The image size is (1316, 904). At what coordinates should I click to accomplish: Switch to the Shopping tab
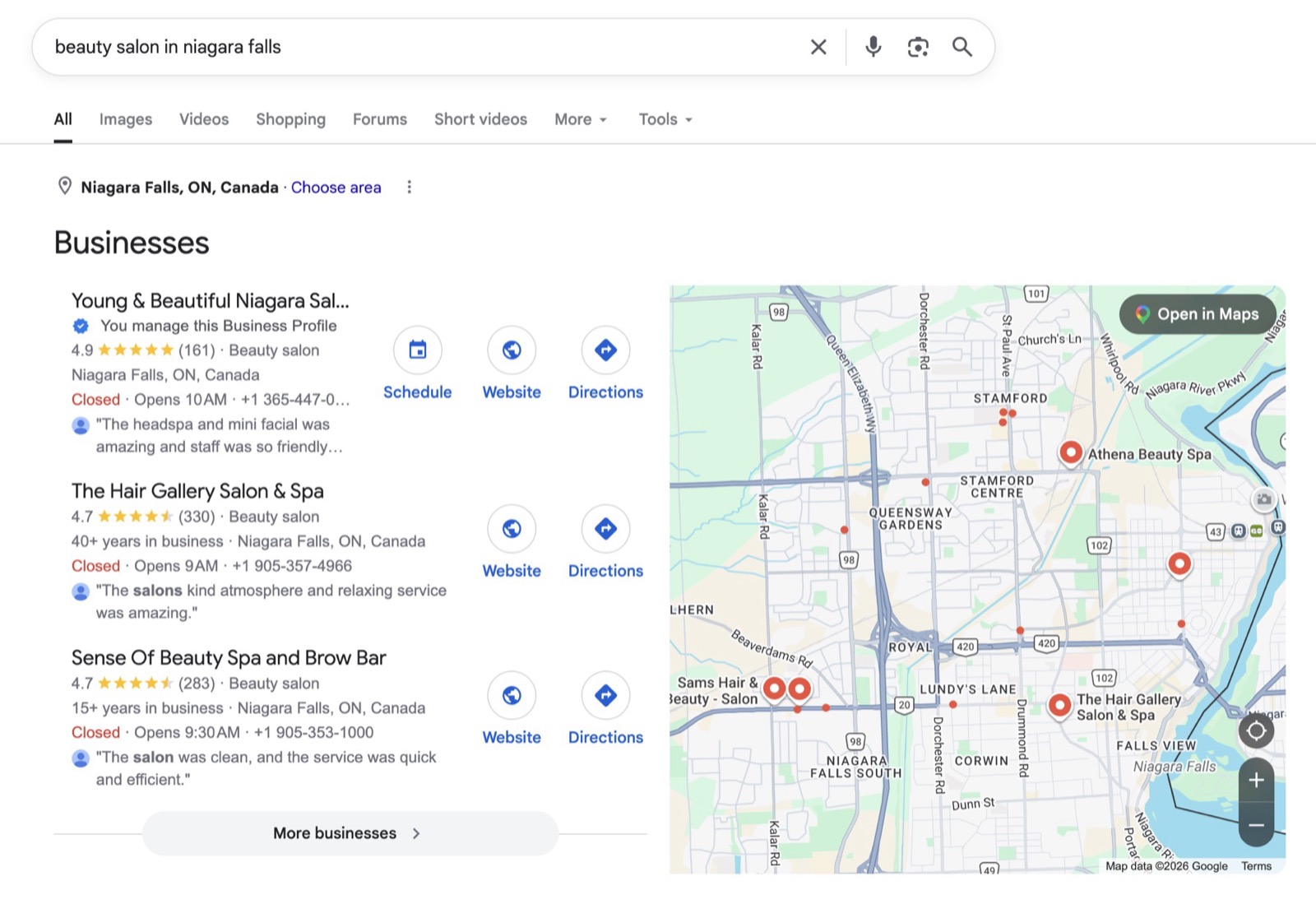click(290, 119)
